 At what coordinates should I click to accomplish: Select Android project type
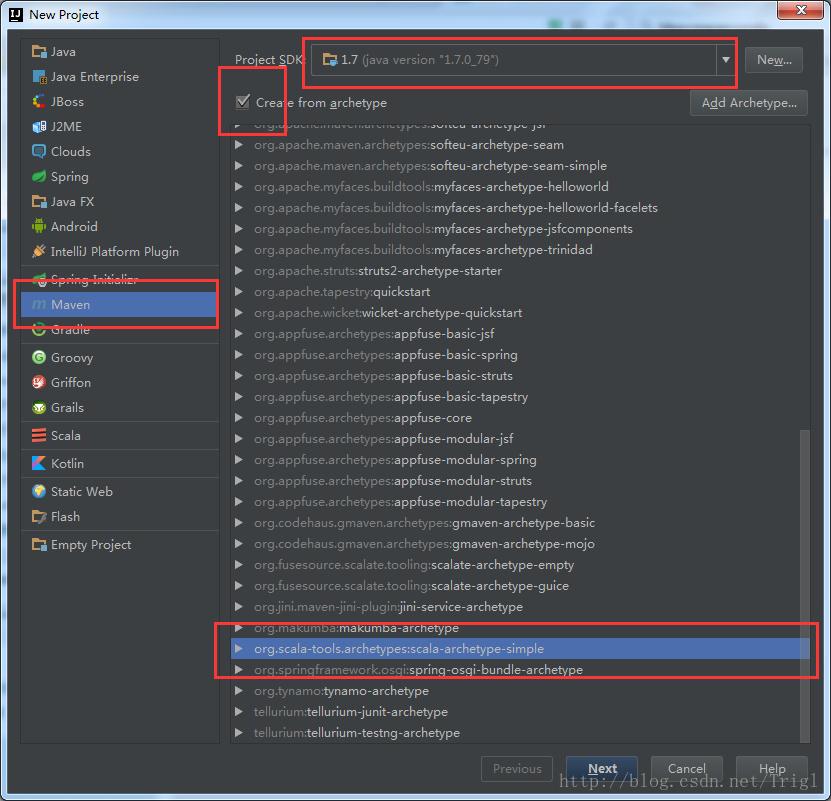pyautogui.click(x=71, y=226)
